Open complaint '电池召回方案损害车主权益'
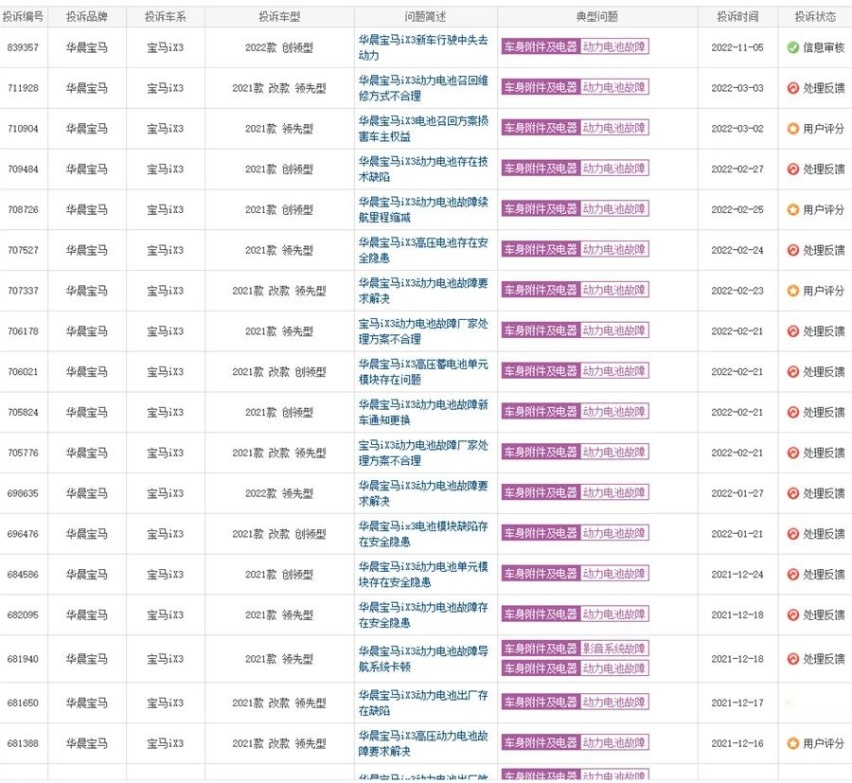 point(423,129)
